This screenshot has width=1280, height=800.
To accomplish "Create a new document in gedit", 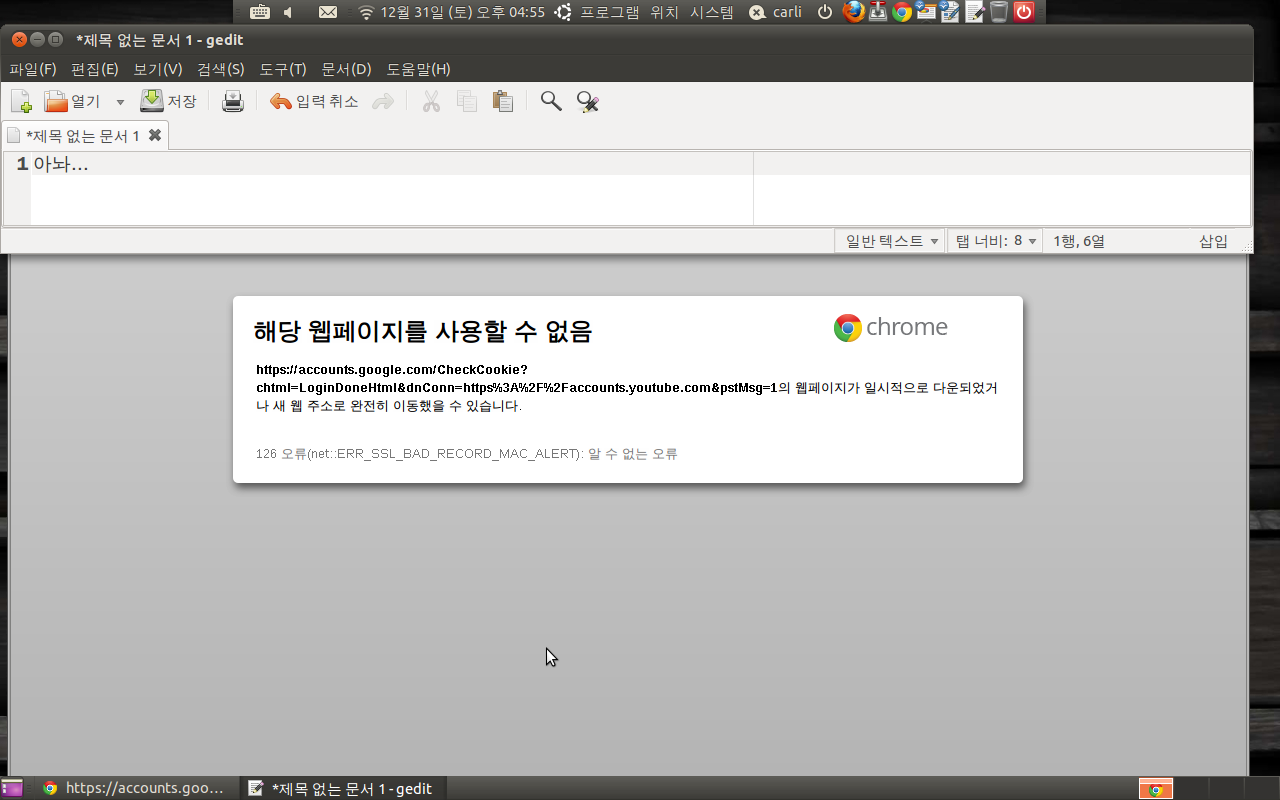I will tap(21, 101).
